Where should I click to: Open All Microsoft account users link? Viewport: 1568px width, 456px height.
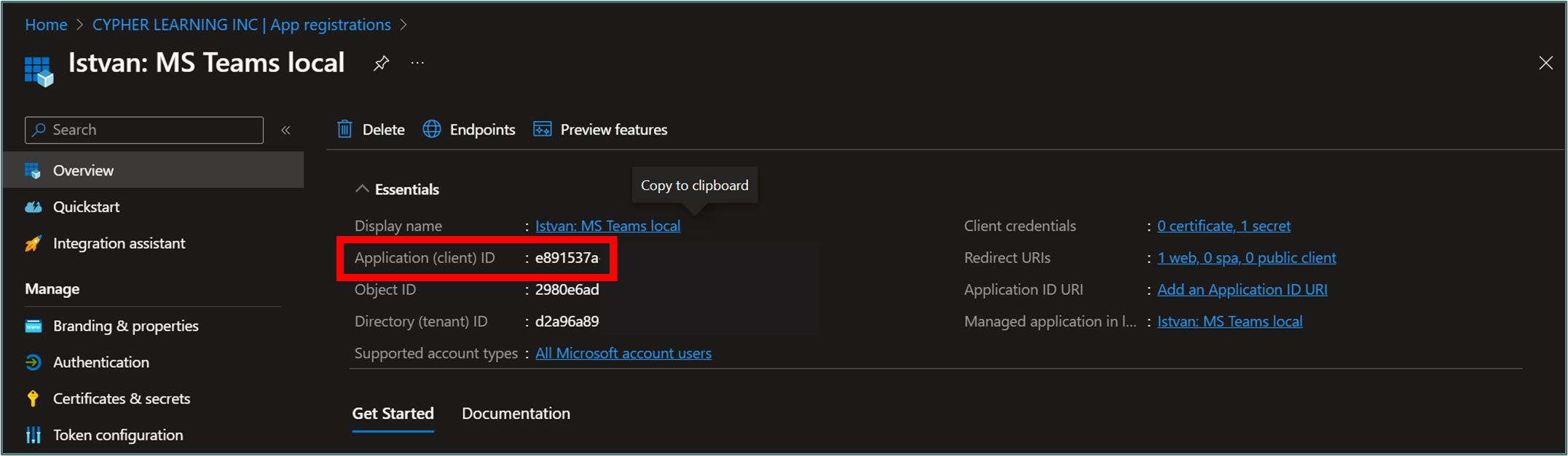click(623, 353)
